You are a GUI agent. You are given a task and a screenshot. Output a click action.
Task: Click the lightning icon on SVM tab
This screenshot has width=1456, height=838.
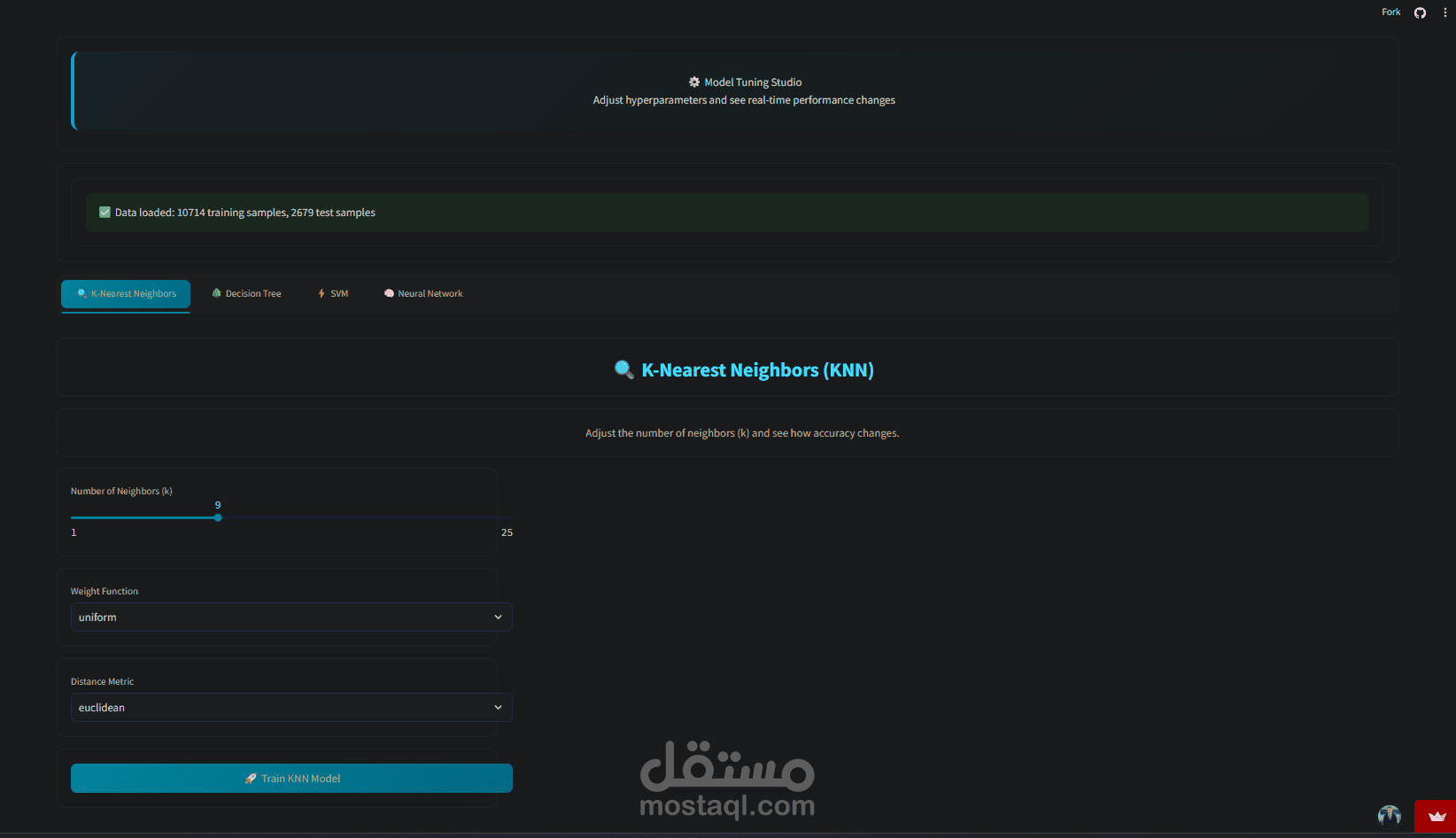point(321,293)
